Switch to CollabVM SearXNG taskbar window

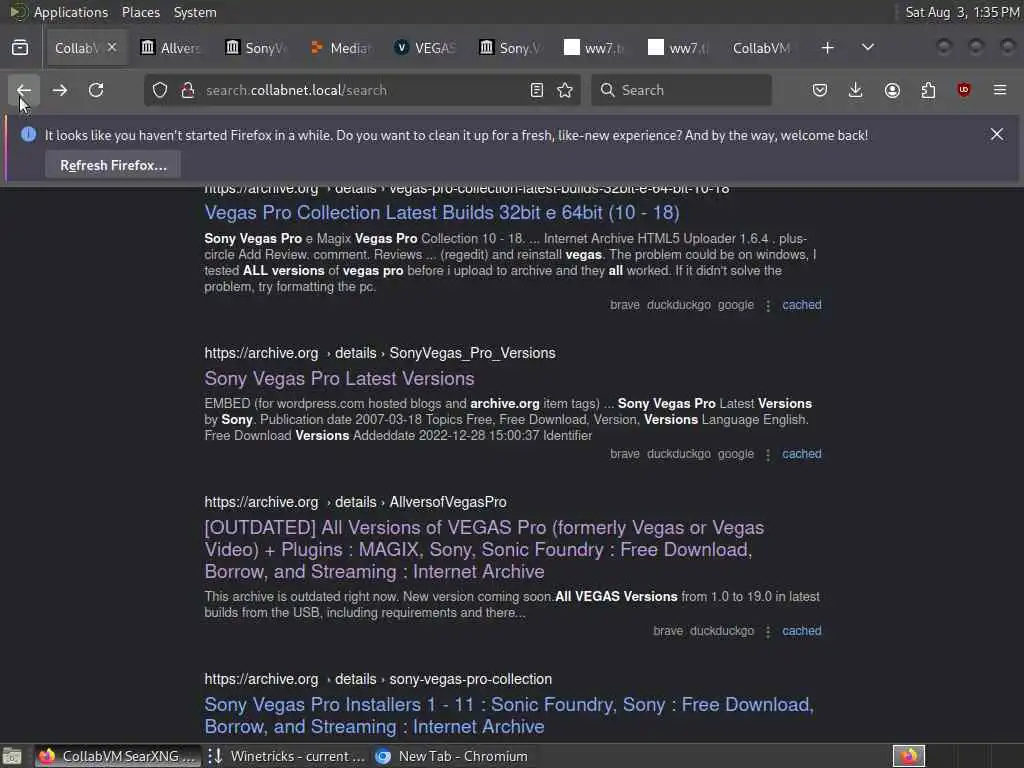coord(118,756)
